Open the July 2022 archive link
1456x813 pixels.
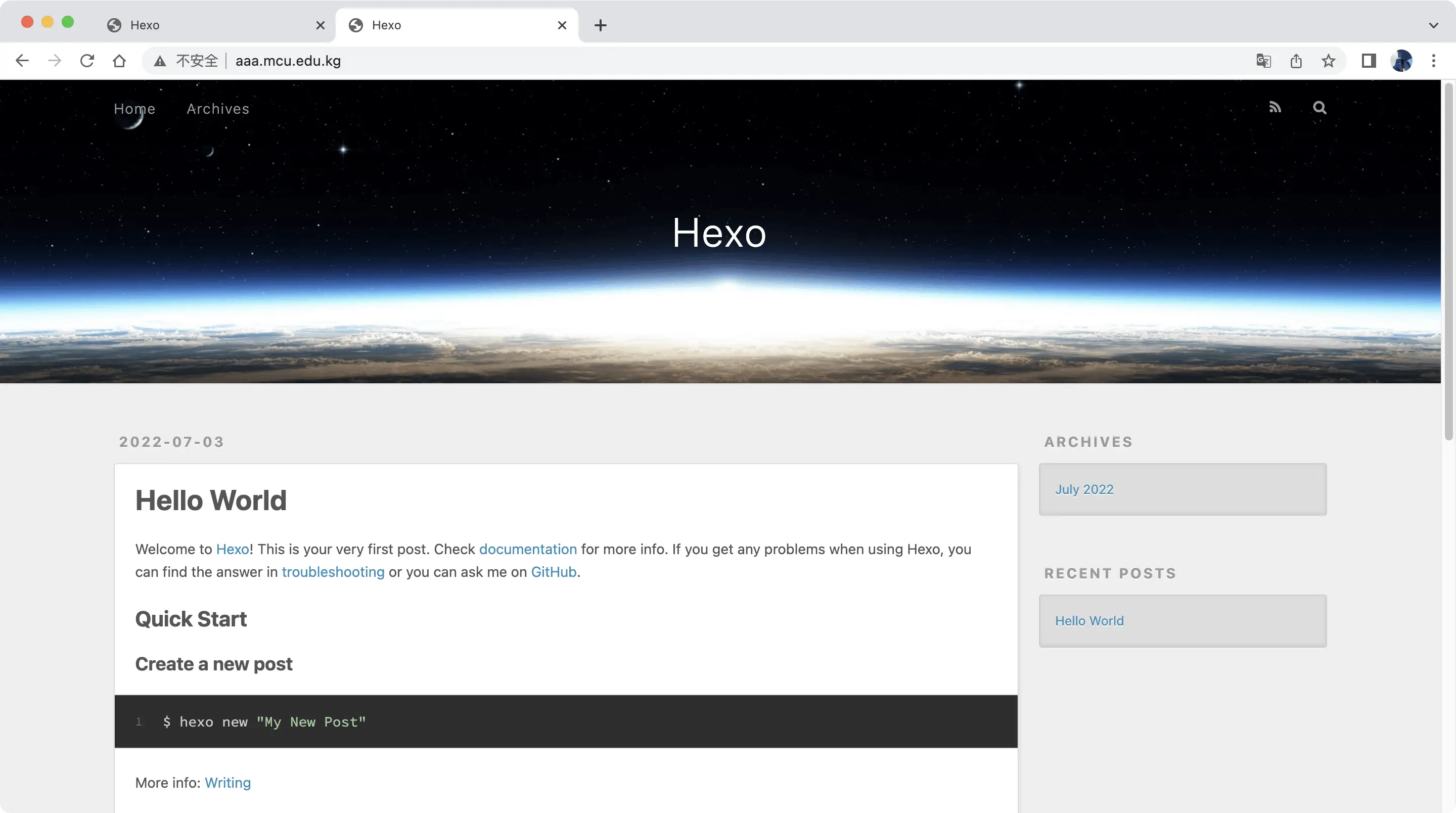[1084, 489]
